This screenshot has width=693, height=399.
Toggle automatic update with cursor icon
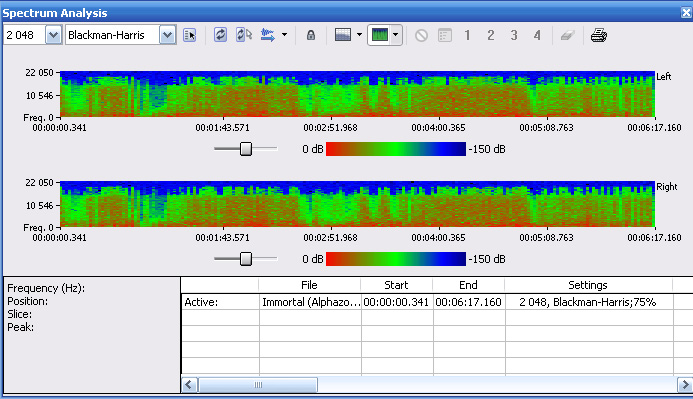point(244,35)
